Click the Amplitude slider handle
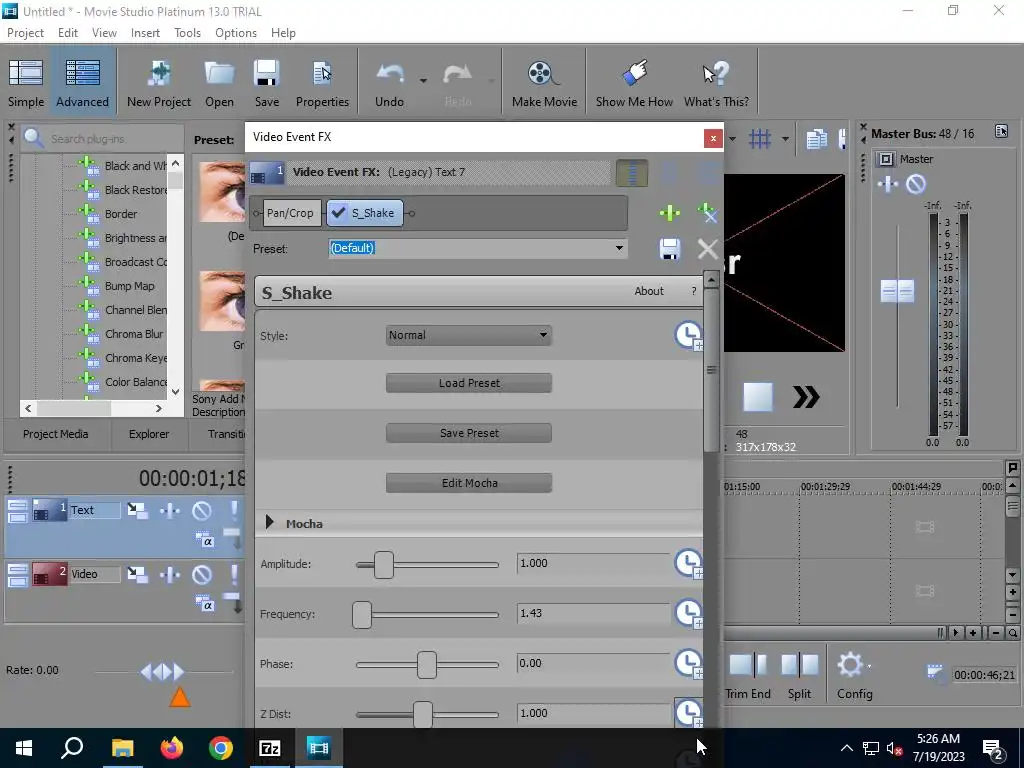Screen dimensions: 1024x768 pyautogui.click(x=383, y=564)
